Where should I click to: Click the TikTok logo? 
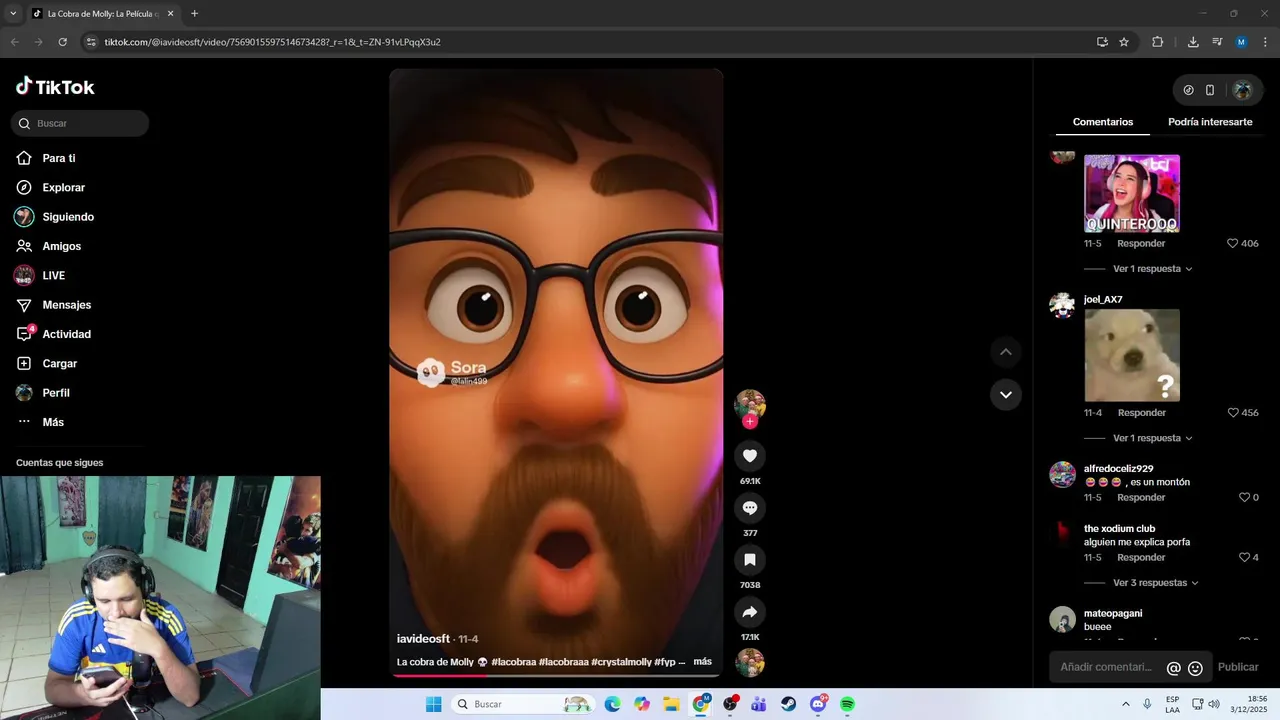(55, 87)
